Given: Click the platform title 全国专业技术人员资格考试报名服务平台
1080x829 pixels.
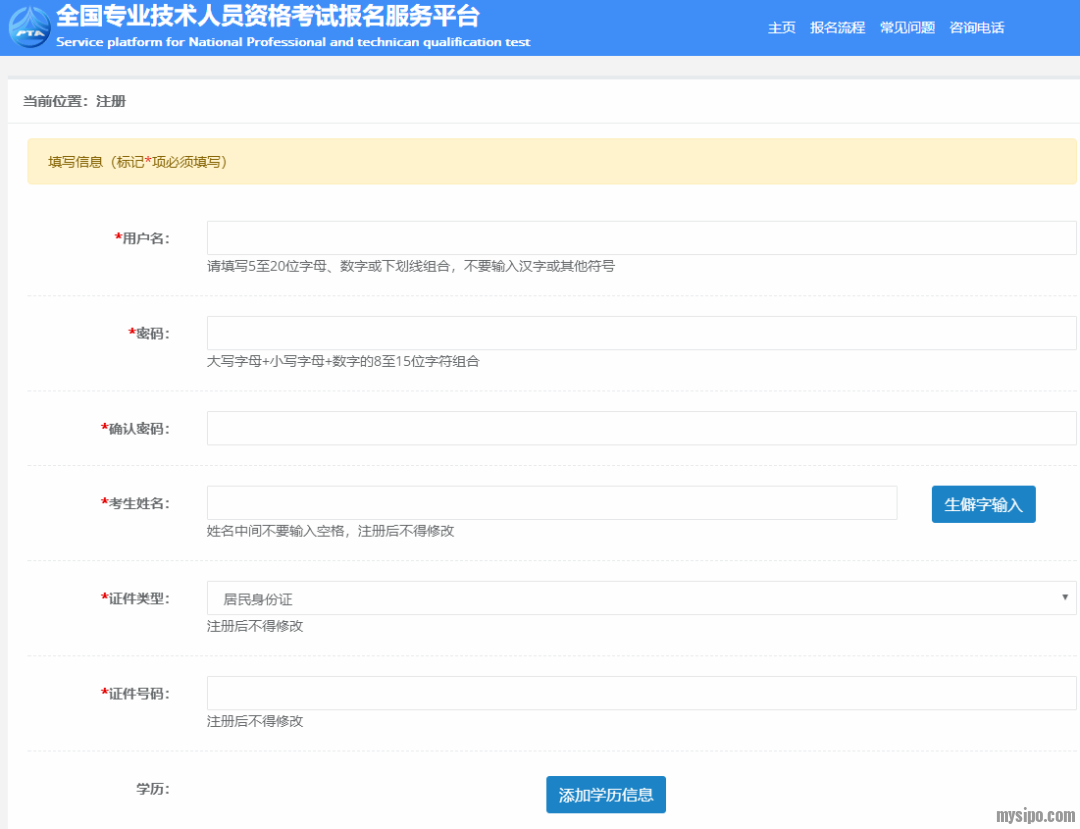Looking at the screenshot, I should click(268, 17).
